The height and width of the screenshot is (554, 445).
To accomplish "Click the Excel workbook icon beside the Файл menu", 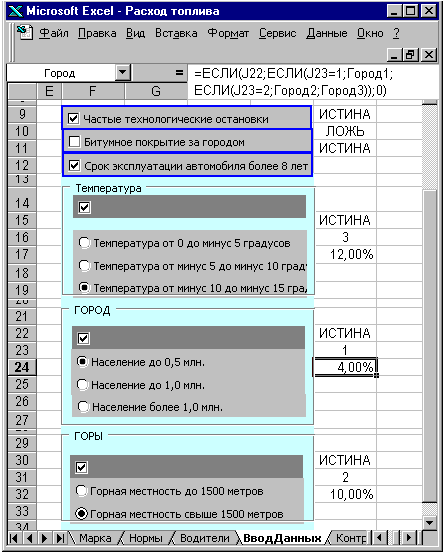I will point(25,33).
